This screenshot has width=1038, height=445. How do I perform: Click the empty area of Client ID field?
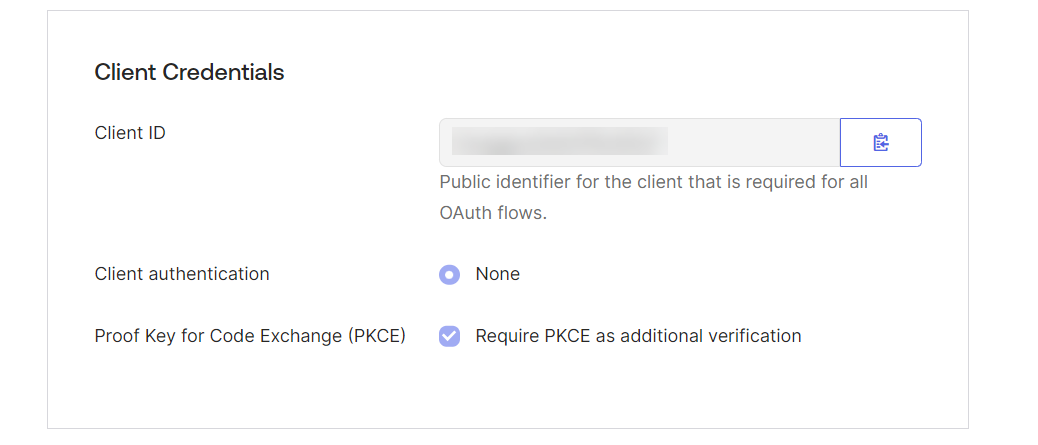753,142
